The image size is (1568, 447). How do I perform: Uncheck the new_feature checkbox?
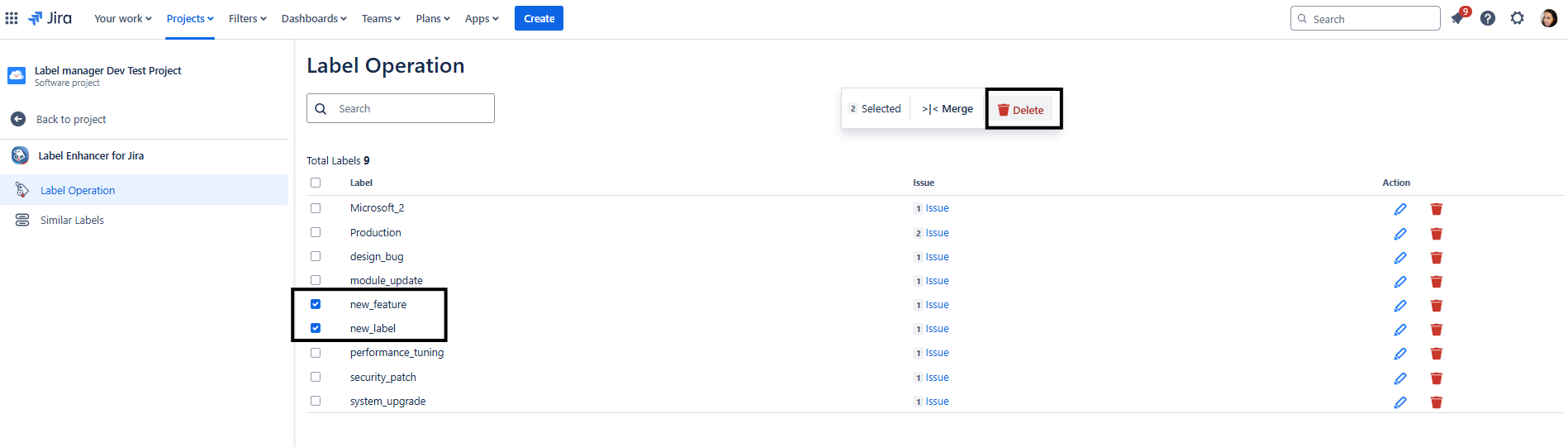click(316, 304)
